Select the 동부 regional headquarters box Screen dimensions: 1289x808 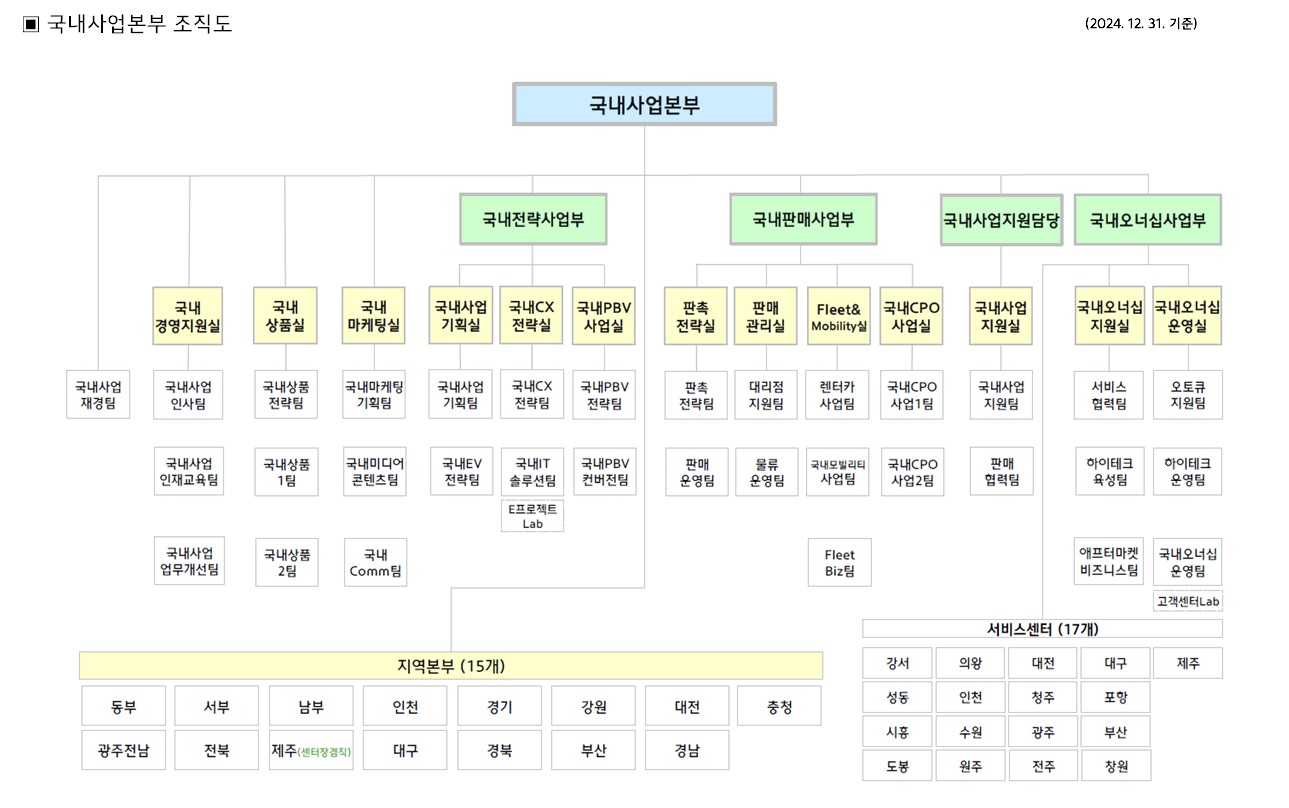[x=123, y=706]
